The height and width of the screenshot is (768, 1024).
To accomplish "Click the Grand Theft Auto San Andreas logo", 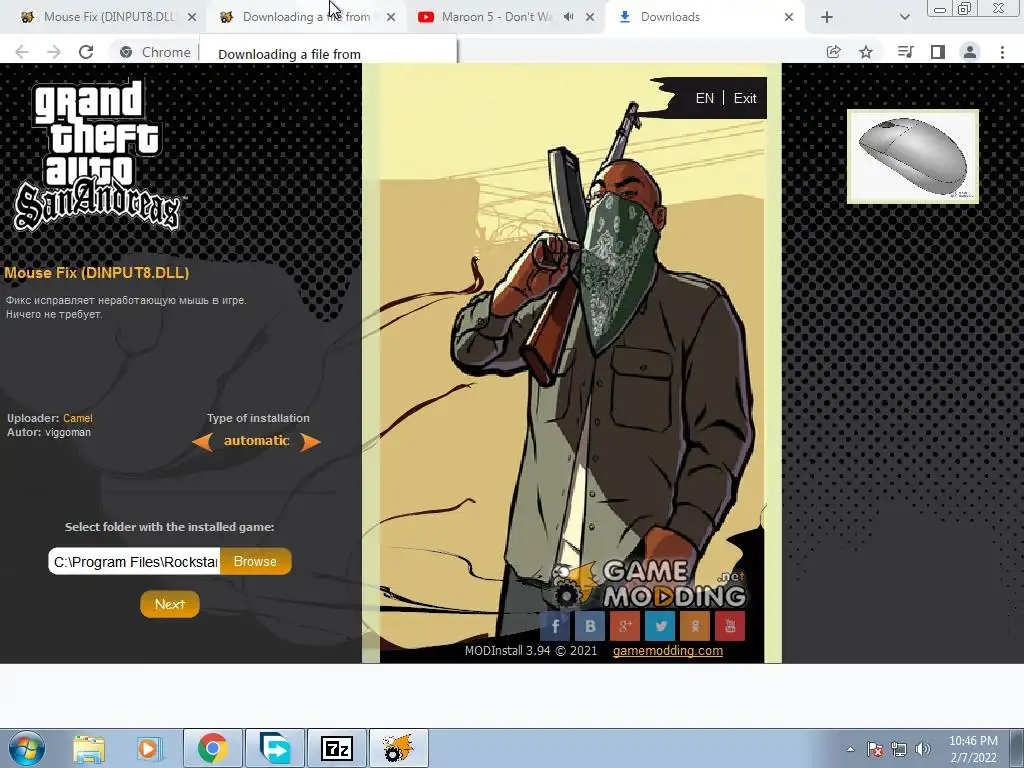I will [x=97, y=155].
